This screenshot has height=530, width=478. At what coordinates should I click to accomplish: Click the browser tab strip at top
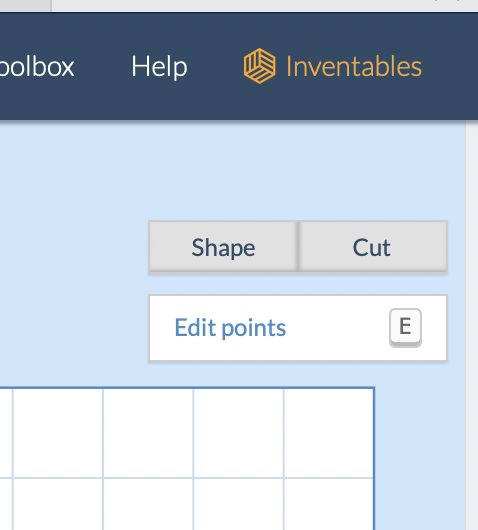click(264, 6)
